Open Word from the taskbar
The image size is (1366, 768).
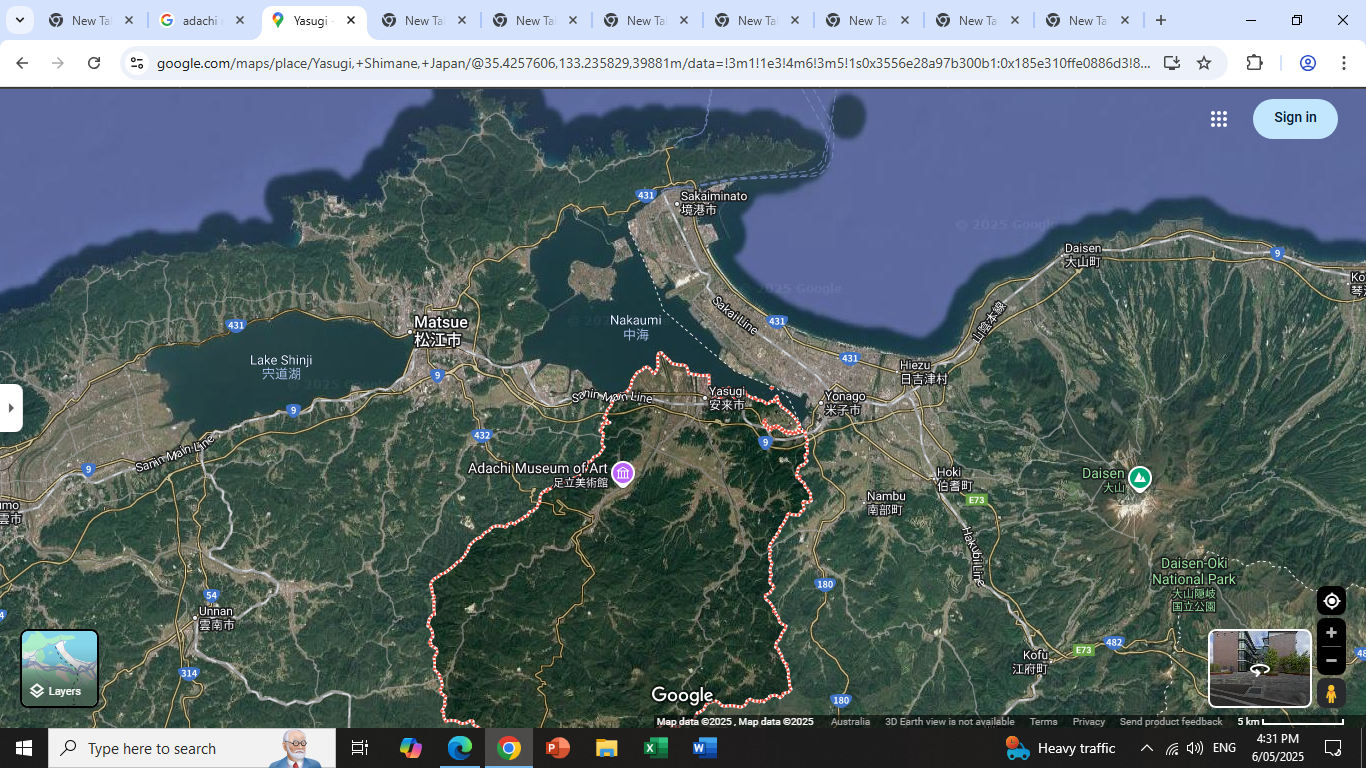coord(705,748)
